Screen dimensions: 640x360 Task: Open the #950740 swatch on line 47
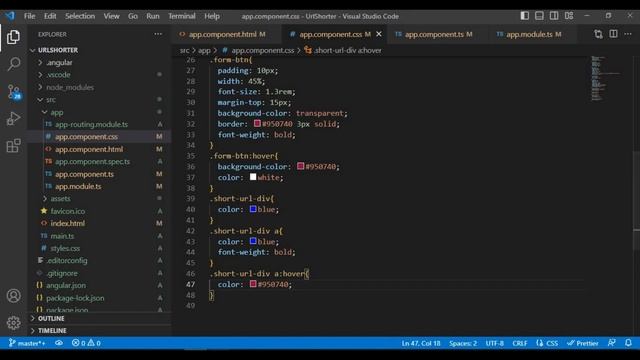253,284
